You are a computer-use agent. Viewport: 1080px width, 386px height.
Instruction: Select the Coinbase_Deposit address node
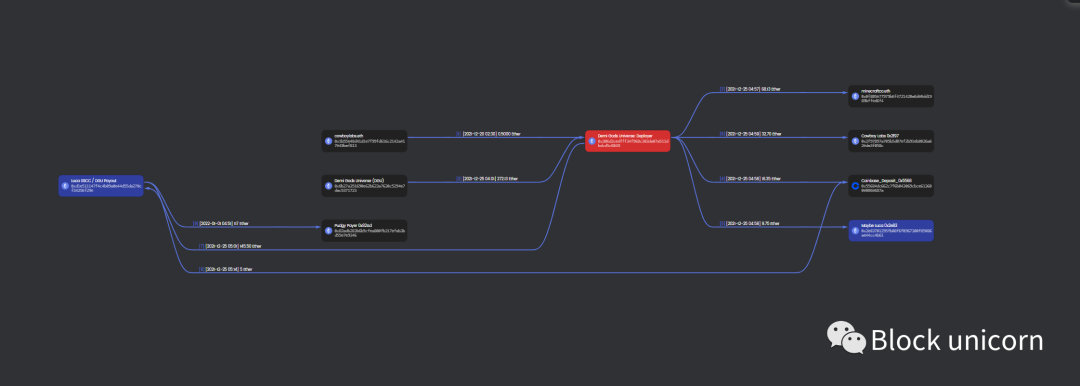[x=891, y=185]
